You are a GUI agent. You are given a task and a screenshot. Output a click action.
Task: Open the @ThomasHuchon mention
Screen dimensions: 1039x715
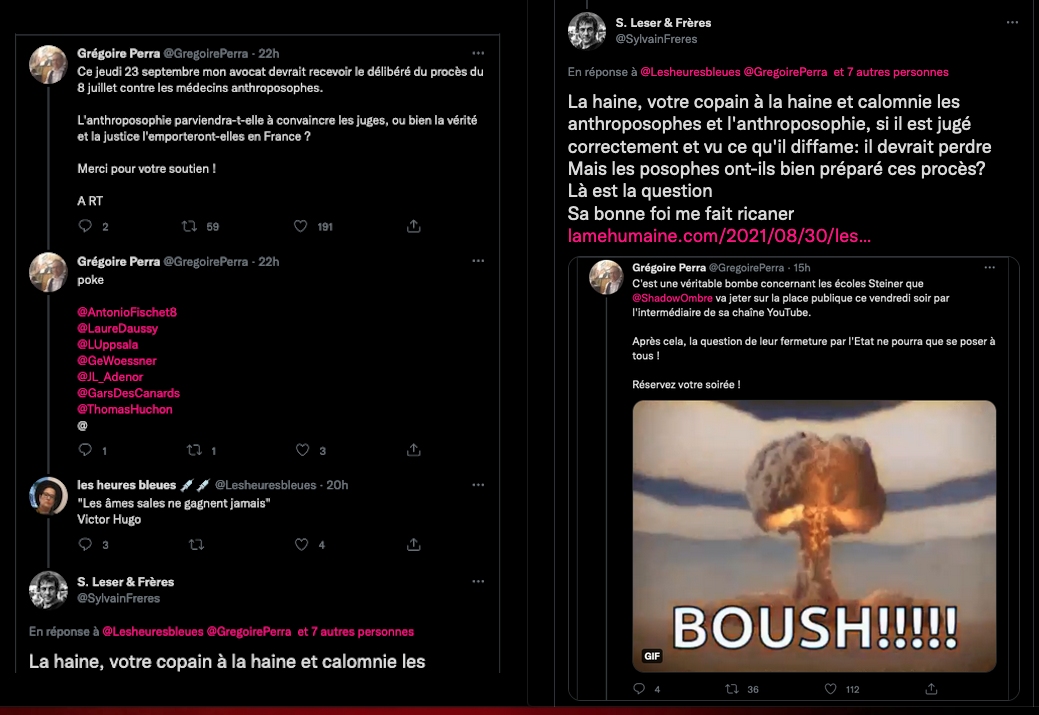[125, 410]
